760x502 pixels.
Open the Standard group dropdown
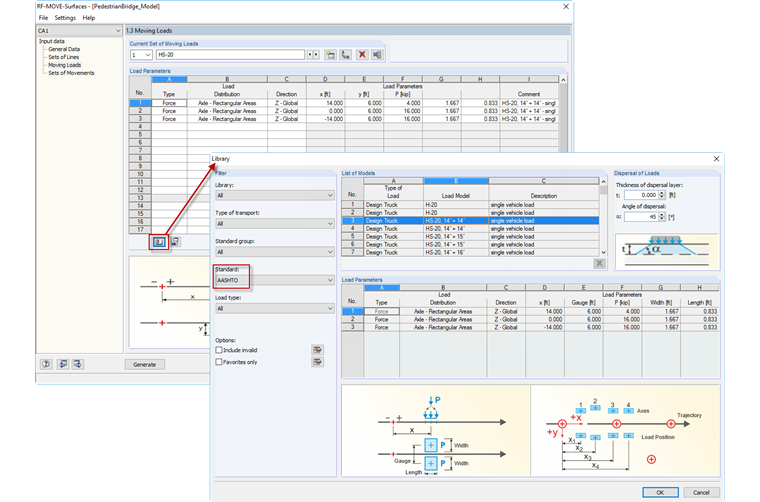click(275, 252)
